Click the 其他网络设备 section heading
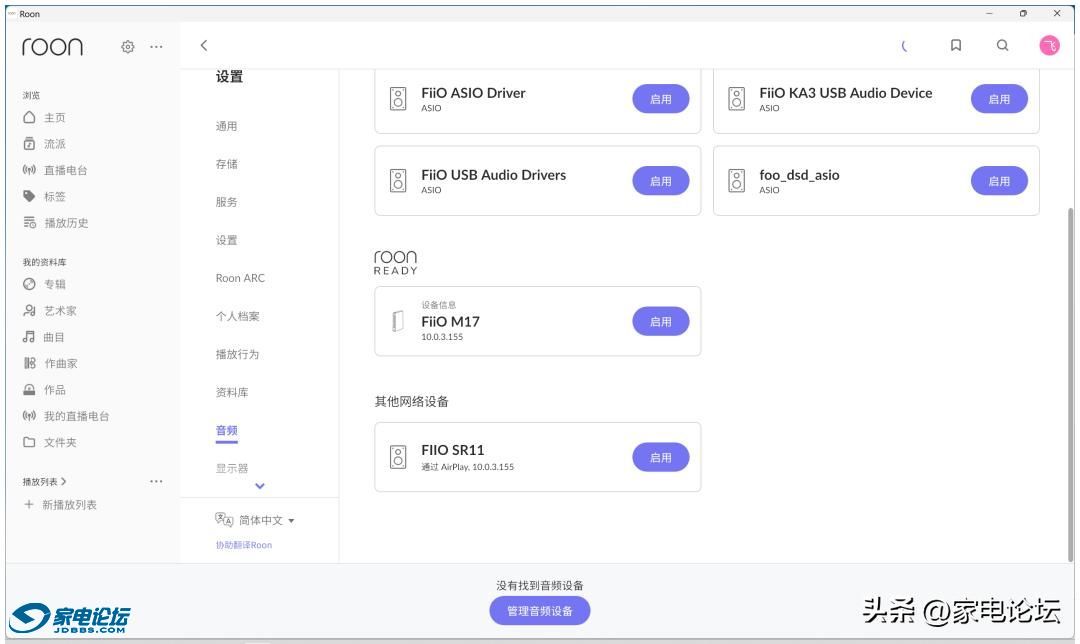This screenshot has height=644, width=1080. tap(411, 402)
